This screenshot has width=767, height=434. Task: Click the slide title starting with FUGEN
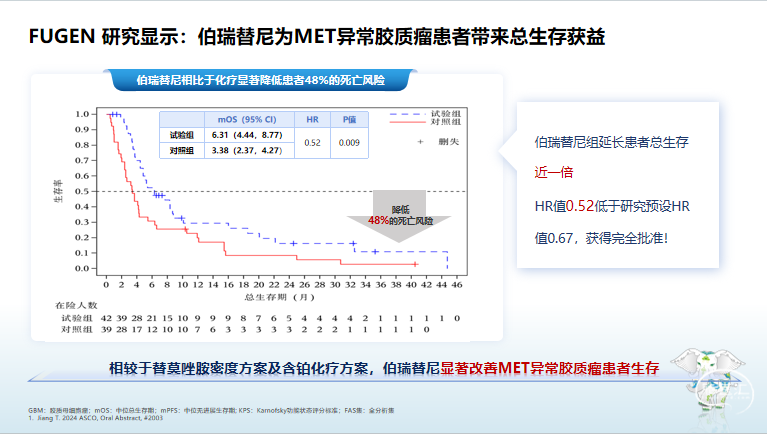(317, 37)
